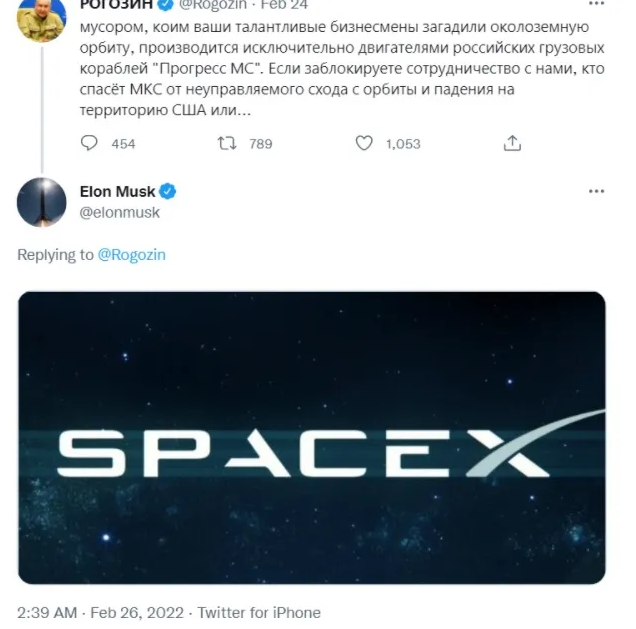Open the SpaceX logo image
Viewport: 636px width, 629px height.
tap(312, 437)
